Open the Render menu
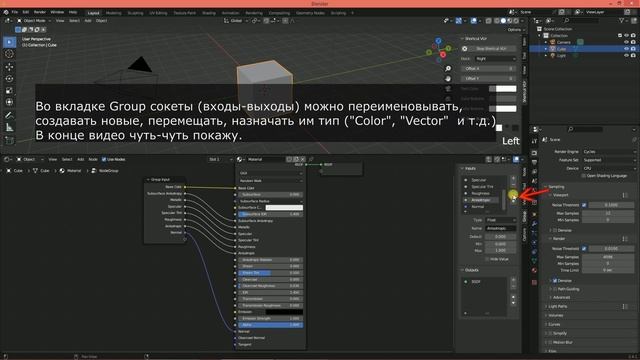 tap(40, 12)
